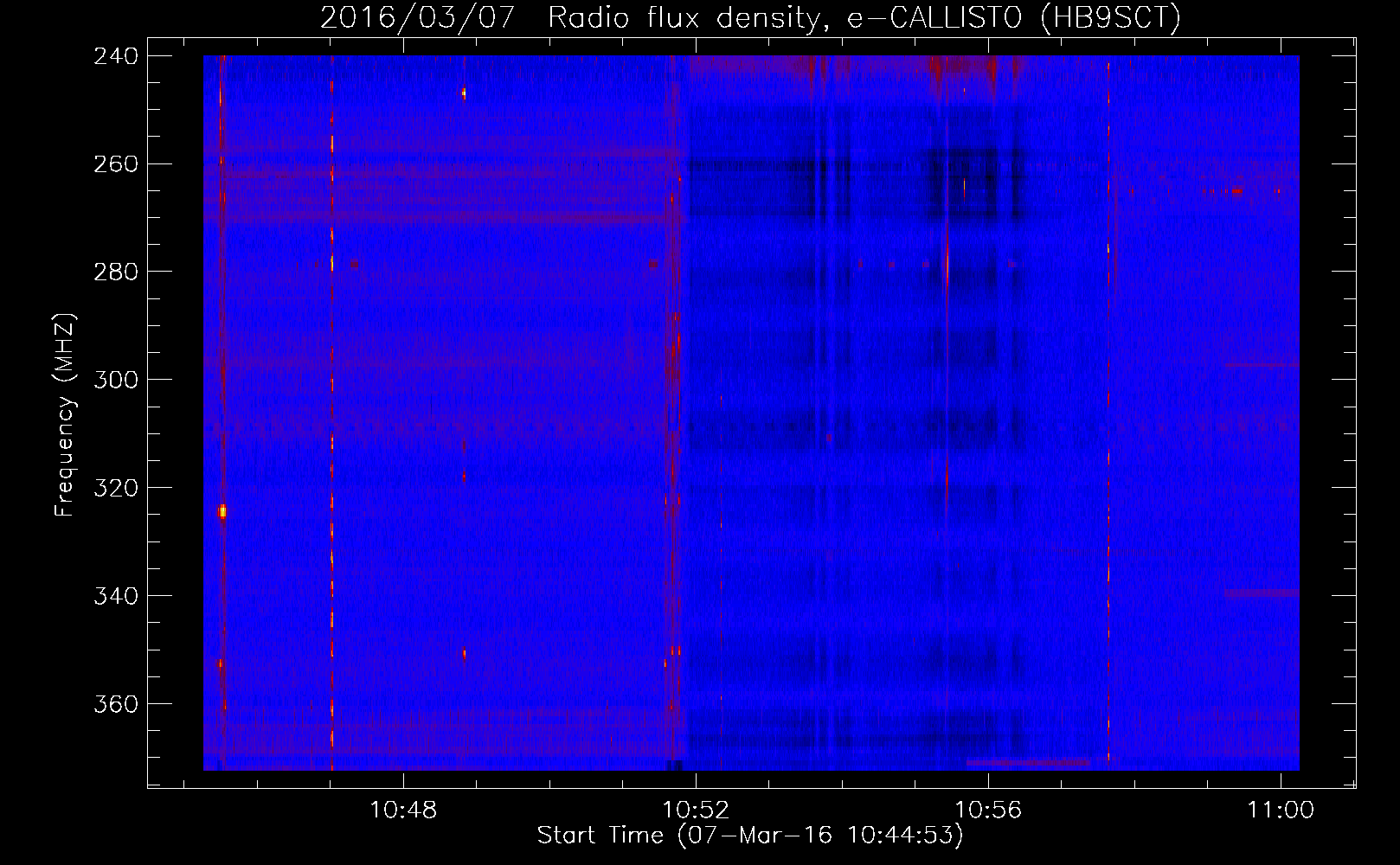Click the bright spot near 247 MHz at 10:49

click(464, 93)
